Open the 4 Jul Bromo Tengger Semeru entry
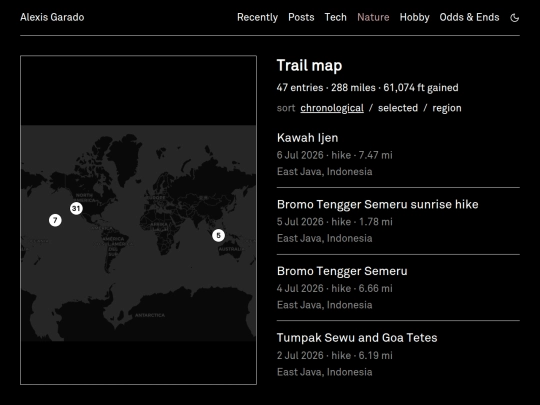Screen dimensions: 540x405 (x=342, y=271)
